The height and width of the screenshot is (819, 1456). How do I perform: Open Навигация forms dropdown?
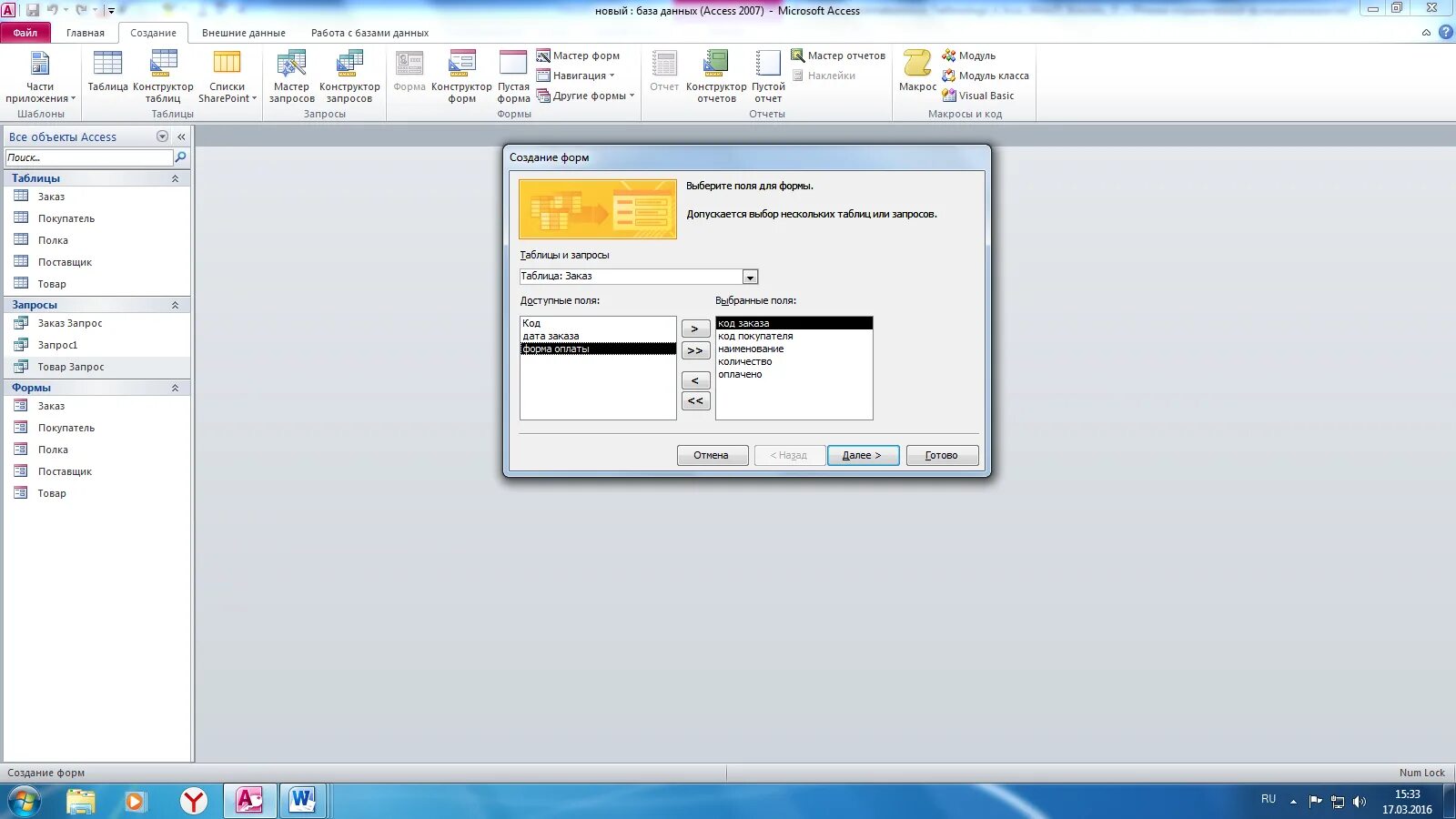coord(576,76)
